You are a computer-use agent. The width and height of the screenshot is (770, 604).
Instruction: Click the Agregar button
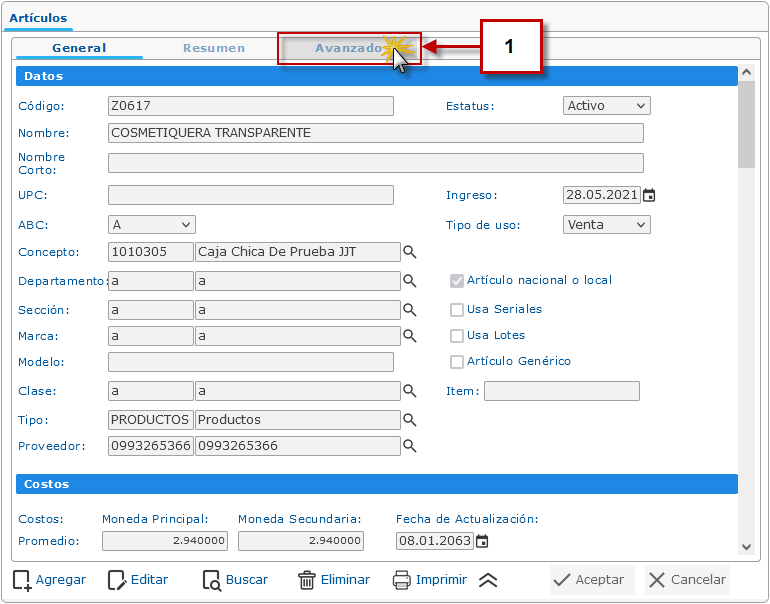pyautogui.click(x=49, y=580)
